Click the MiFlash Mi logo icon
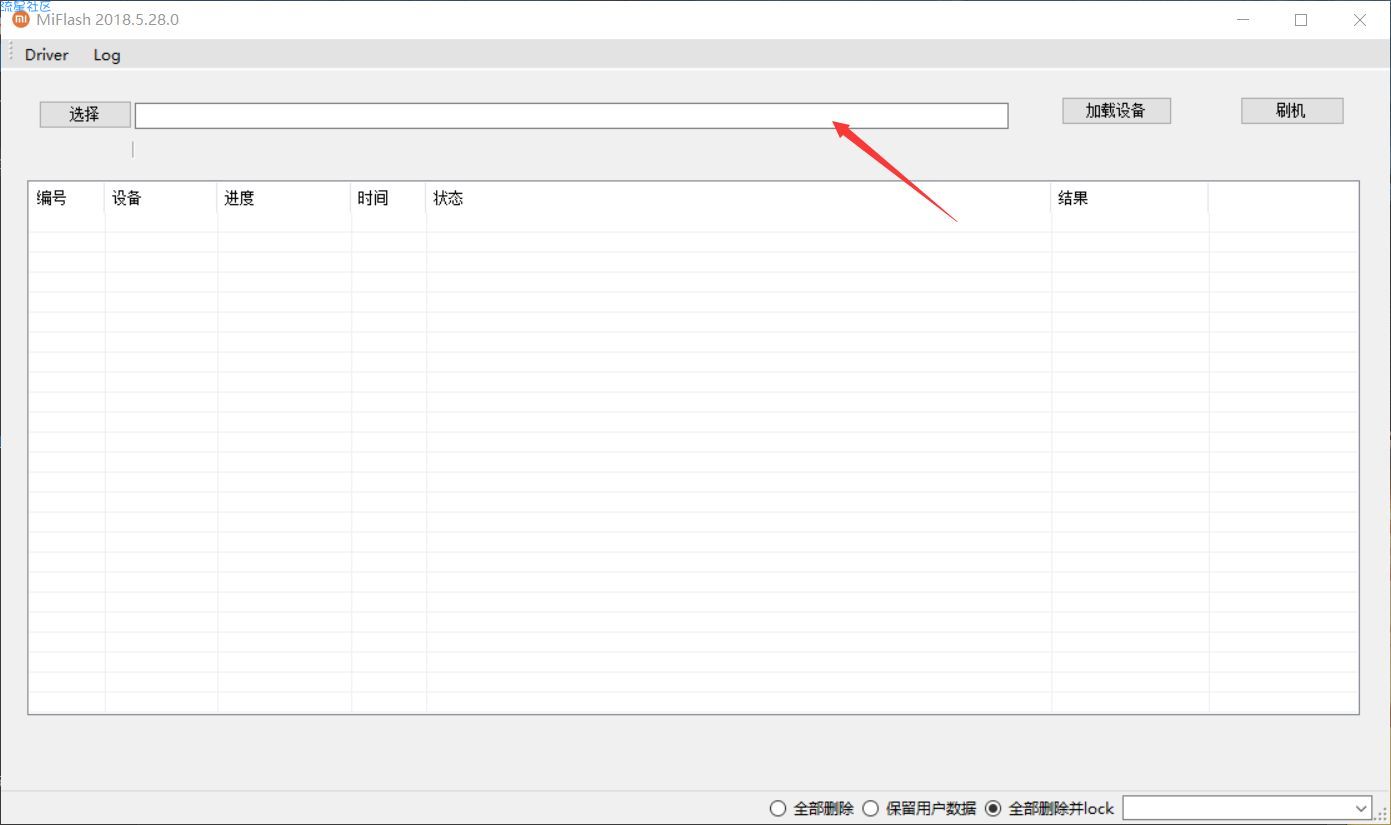 point(20,19)
